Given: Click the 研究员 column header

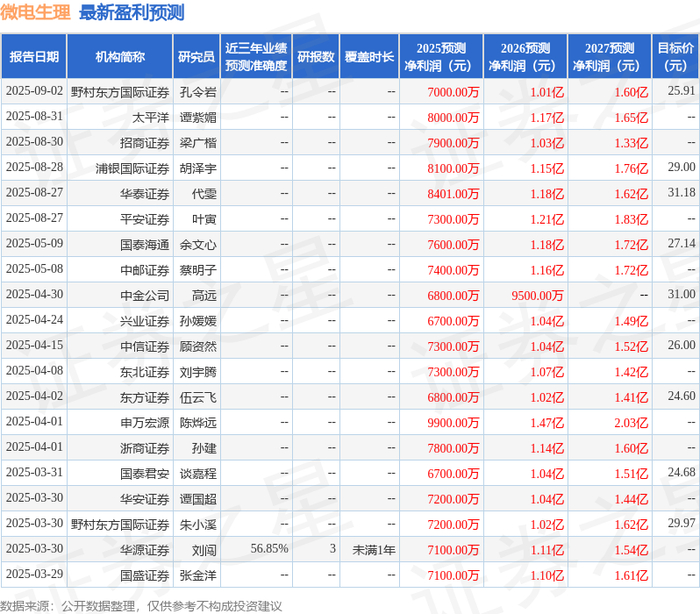Looking at the screenshot, I should (196, 57).
